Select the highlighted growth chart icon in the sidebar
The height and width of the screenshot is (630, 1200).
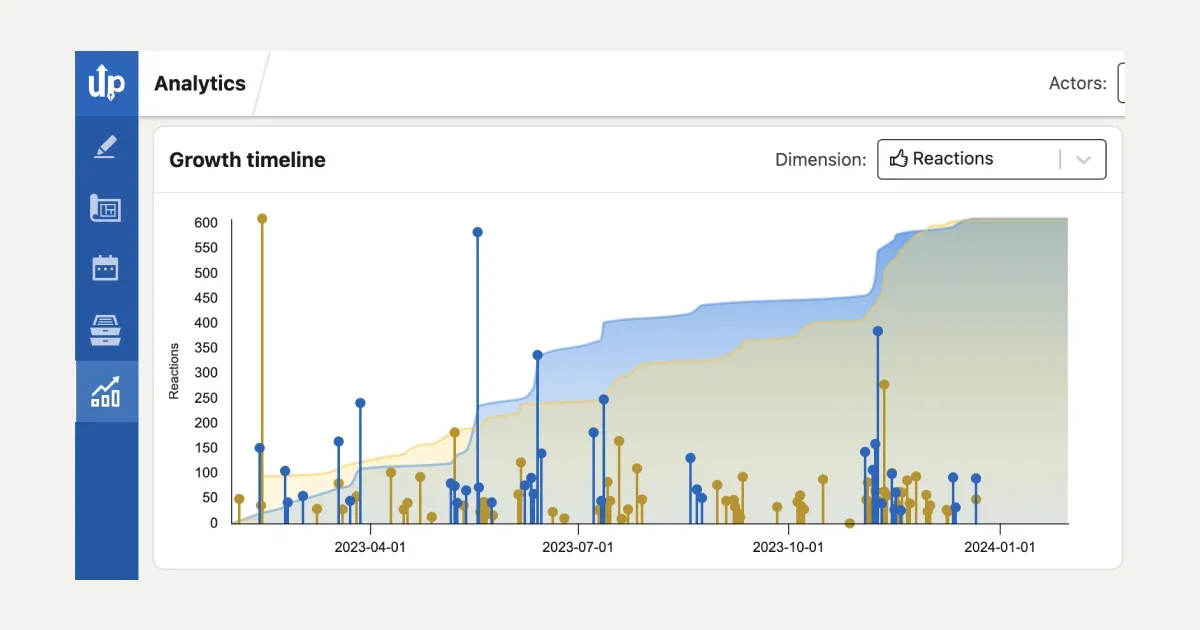pyautogui.click(x=107, y=391)
